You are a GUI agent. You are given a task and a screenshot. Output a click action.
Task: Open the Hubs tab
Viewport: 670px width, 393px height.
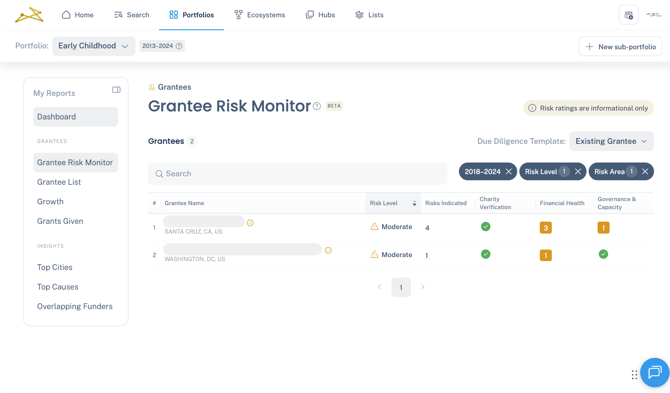(x=320, y=15)
